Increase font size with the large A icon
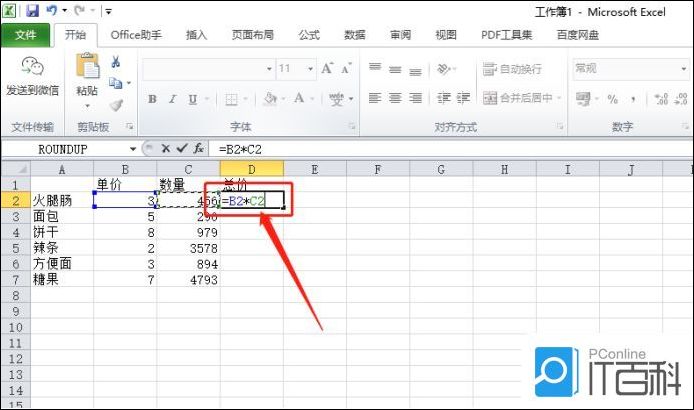The width and height of the screenshot is (694, 410). 327,68
